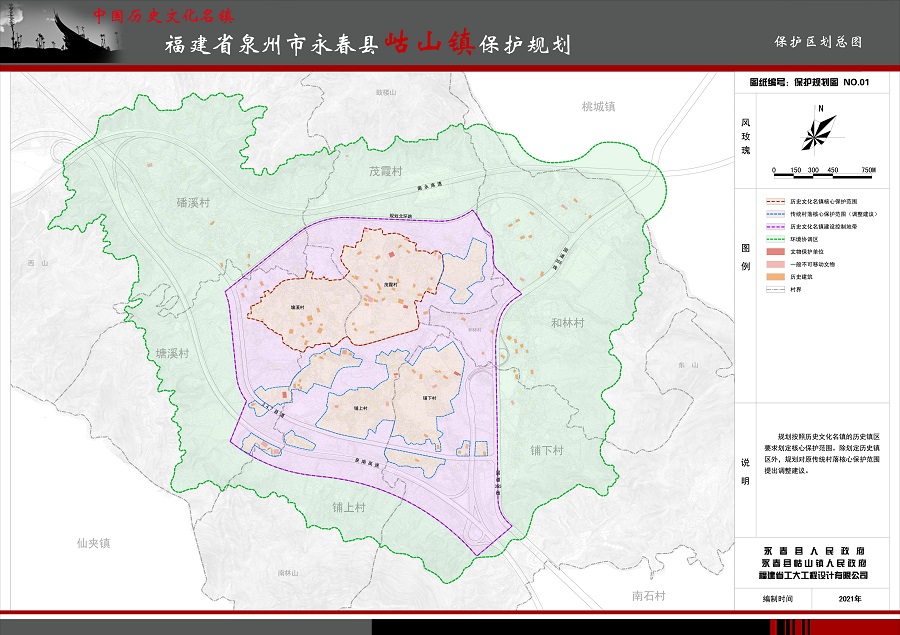Click the 铺上村 label at the bottom
The width and height of the screenshot is (900, 635).
click(x=350, y=508)
